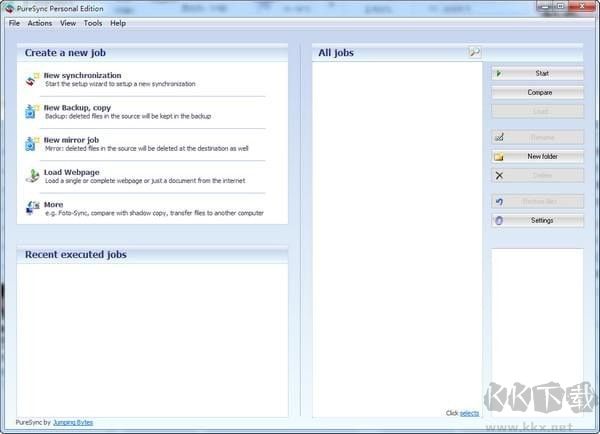
Task: Maximize the PureSync window
Action: pos(561,6)
